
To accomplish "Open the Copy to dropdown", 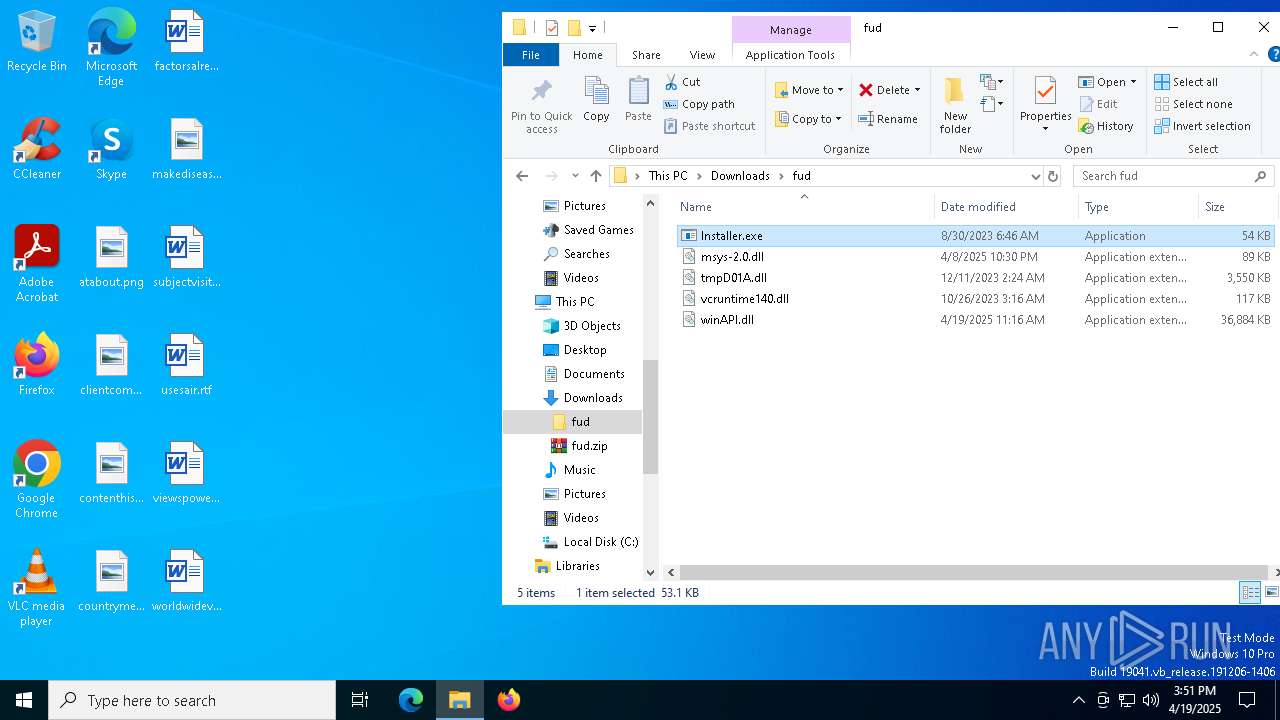I will click(808, 119).
